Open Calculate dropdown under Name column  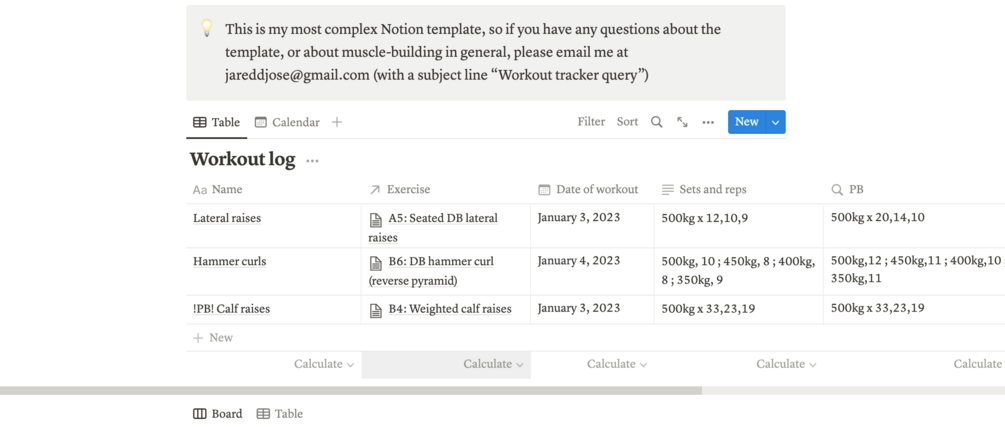[324, 364]
